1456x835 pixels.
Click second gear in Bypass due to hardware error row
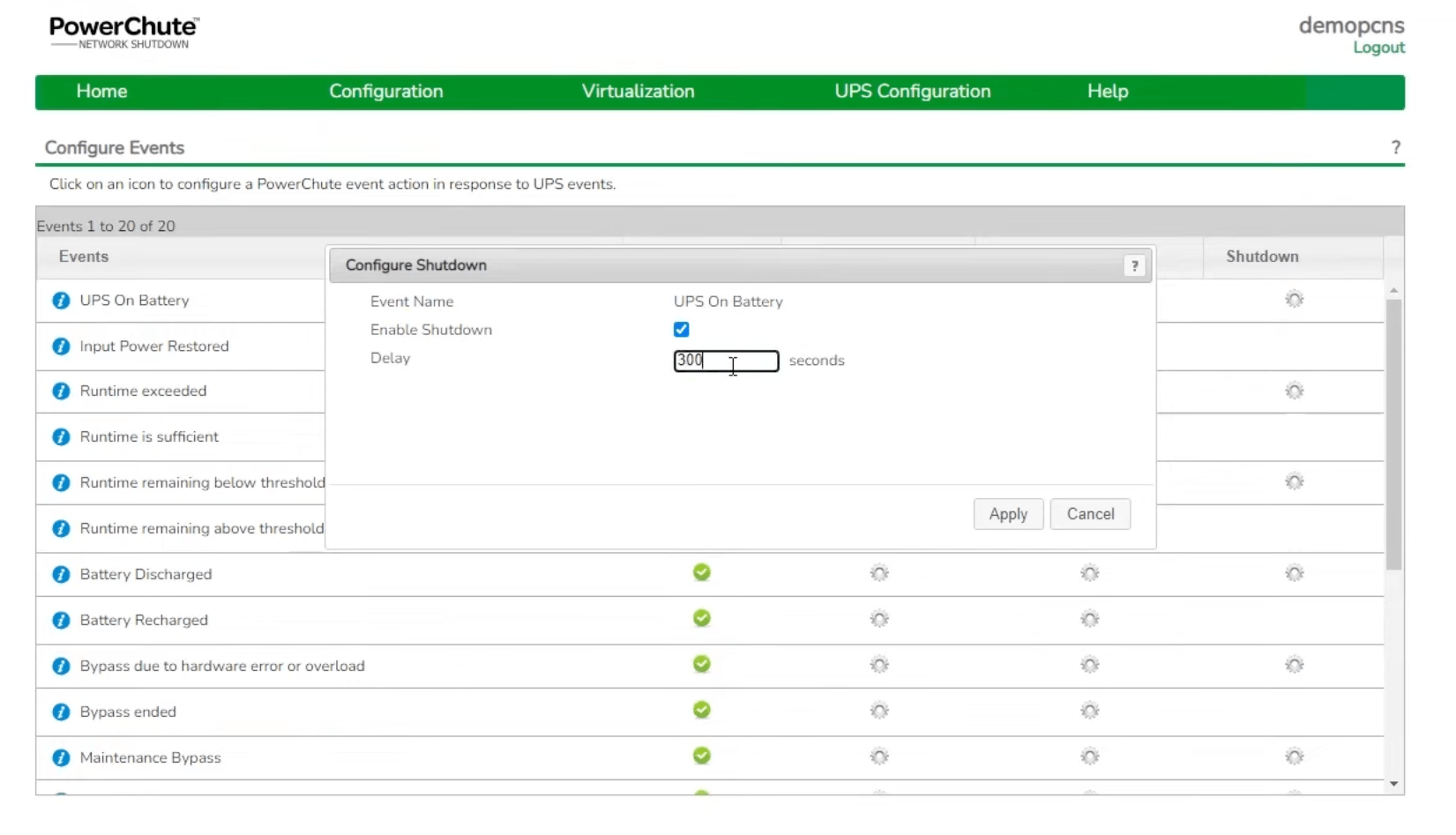1090,665
